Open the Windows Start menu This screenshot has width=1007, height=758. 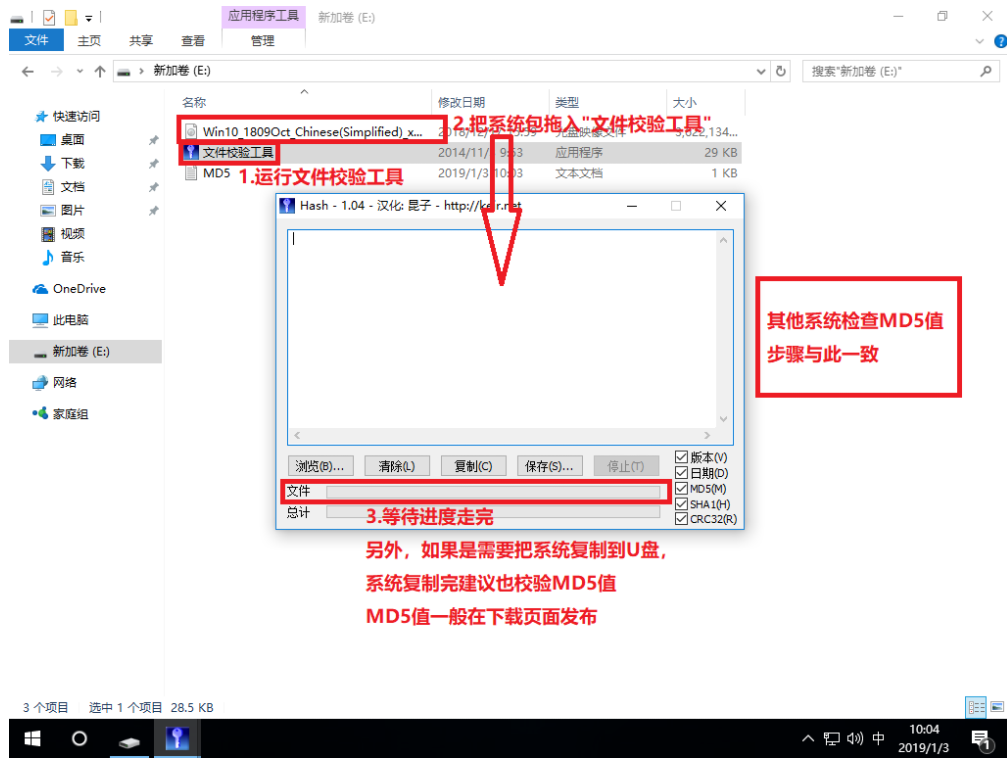[31, 738]
